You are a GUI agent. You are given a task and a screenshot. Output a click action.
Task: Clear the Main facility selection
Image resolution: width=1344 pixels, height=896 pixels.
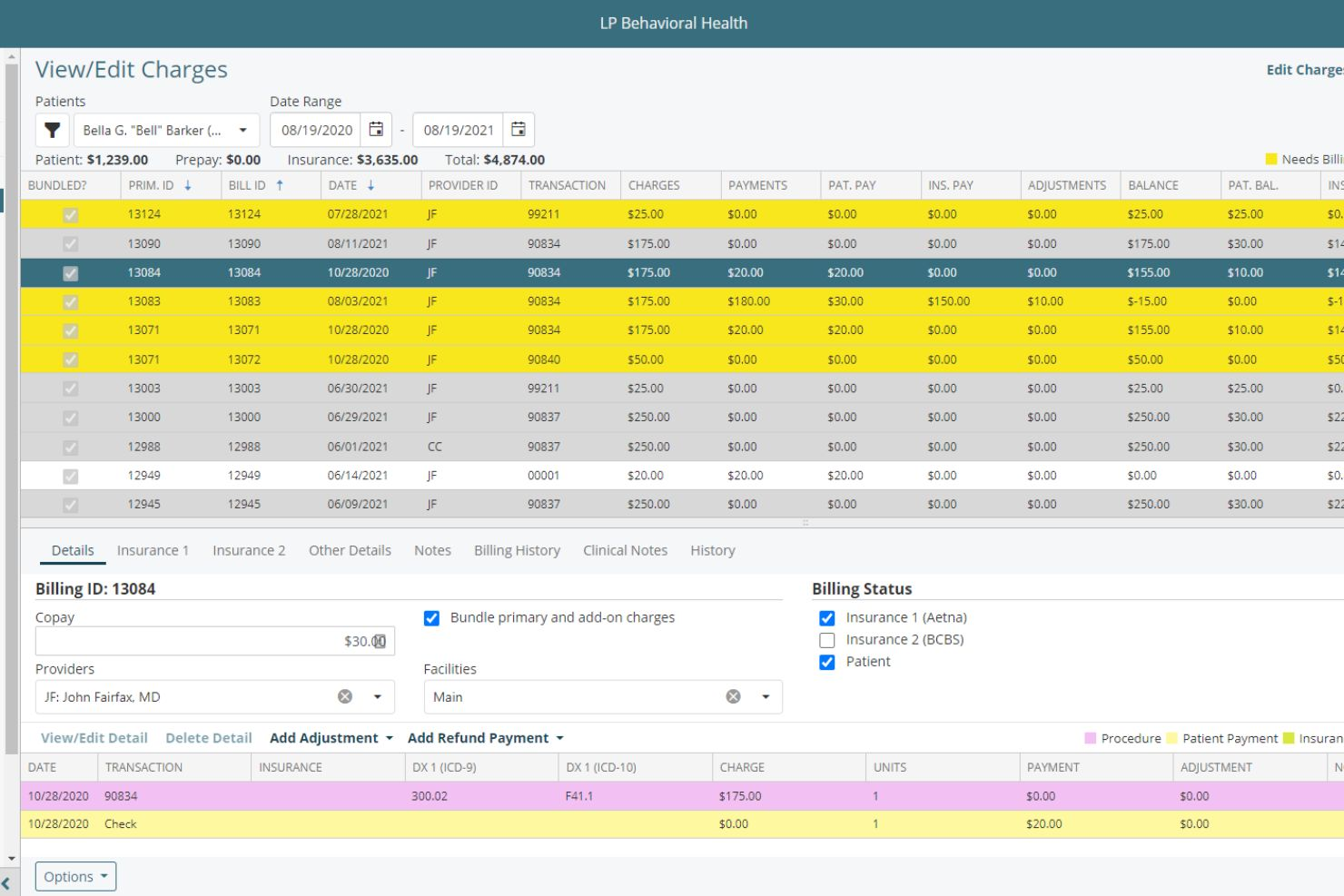pos(733,696)
